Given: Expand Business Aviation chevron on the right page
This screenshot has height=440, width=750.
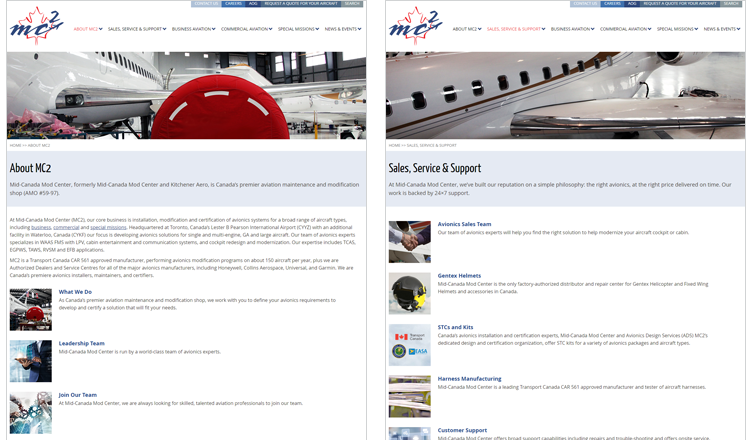Looking at the screenshot, I should pyautogui.click(x=592, y=29).
